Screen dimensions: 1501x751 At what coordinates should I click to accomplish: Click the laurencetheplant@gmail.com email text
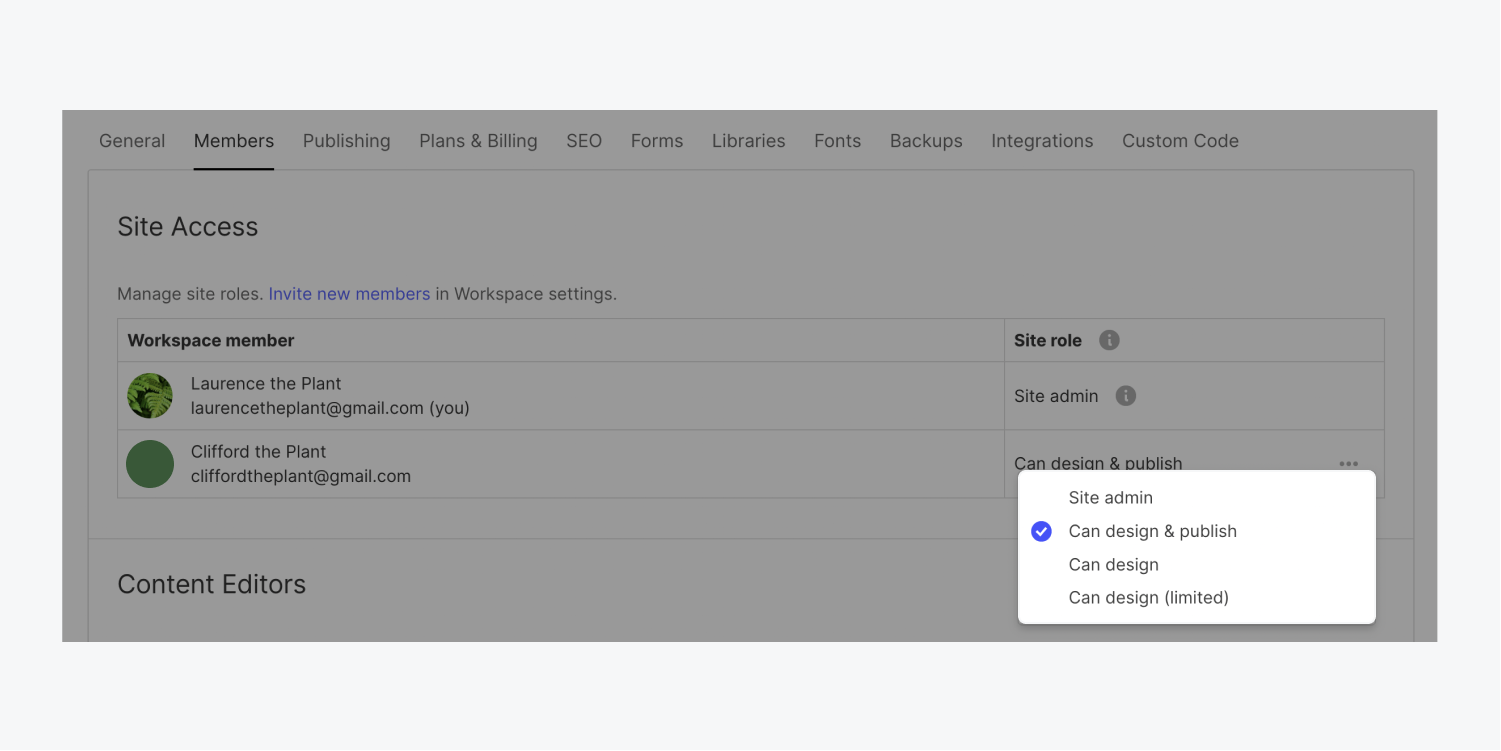click(308, 408)
